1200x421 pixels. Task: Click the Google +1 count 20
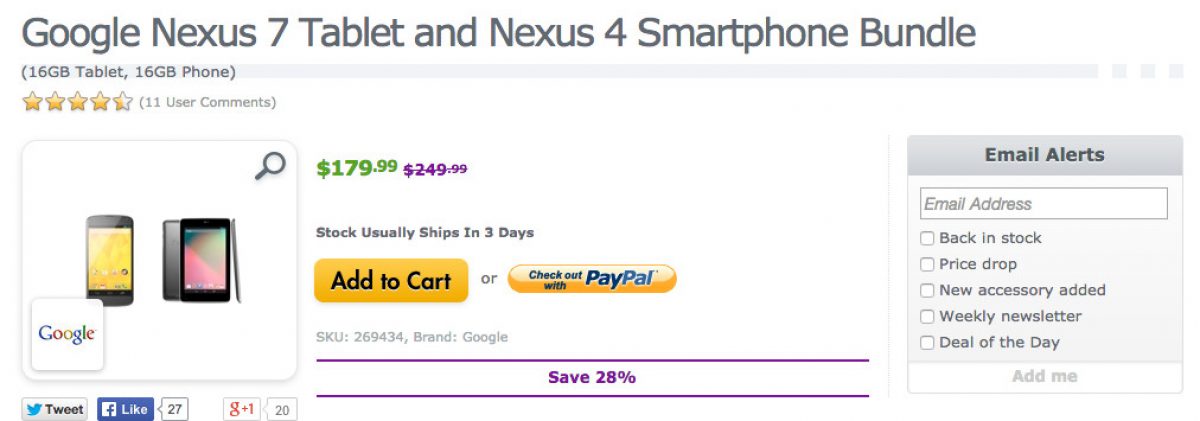(282, 410)
